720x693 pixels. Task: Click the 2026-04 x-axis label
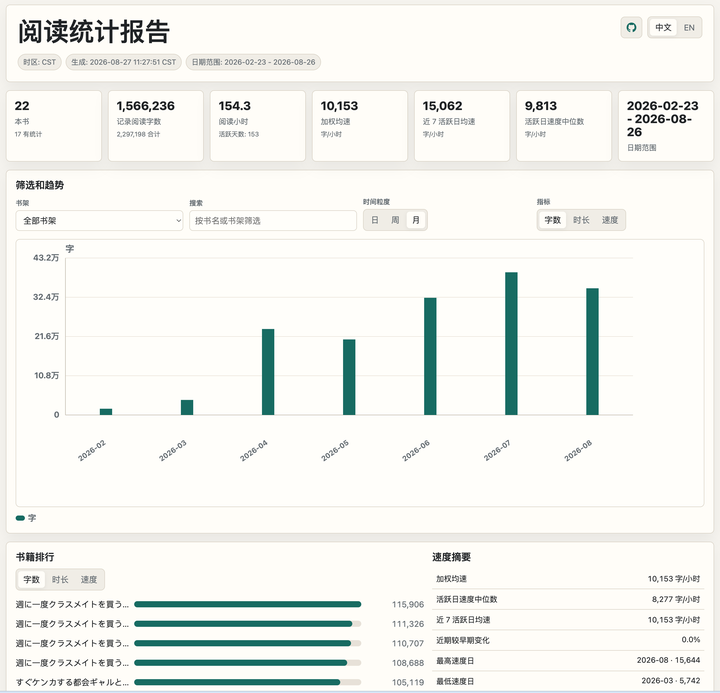253,451
